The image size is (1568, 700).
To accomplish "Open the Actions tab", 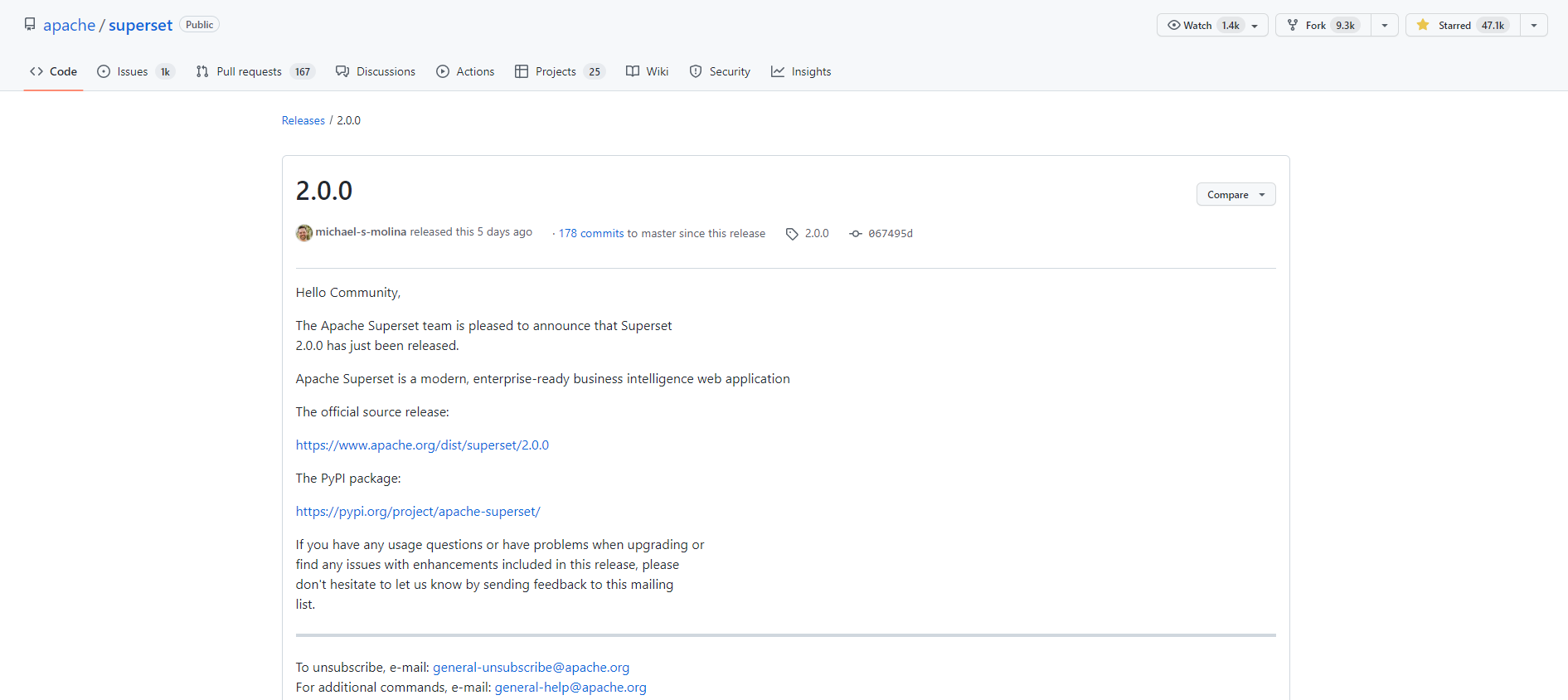I will 466,71.
